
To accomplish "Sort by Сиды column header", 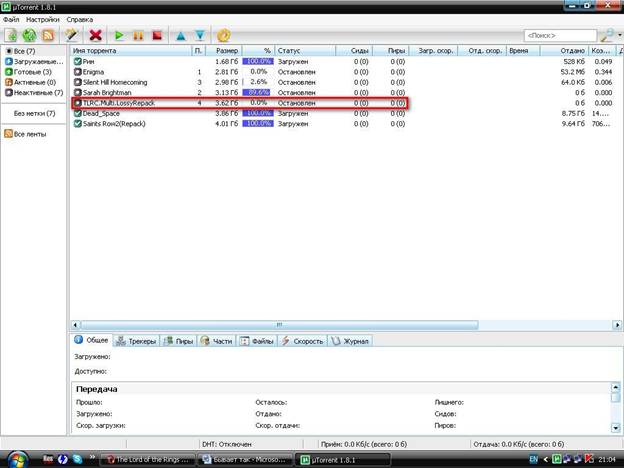I will [x=354, y=51].
